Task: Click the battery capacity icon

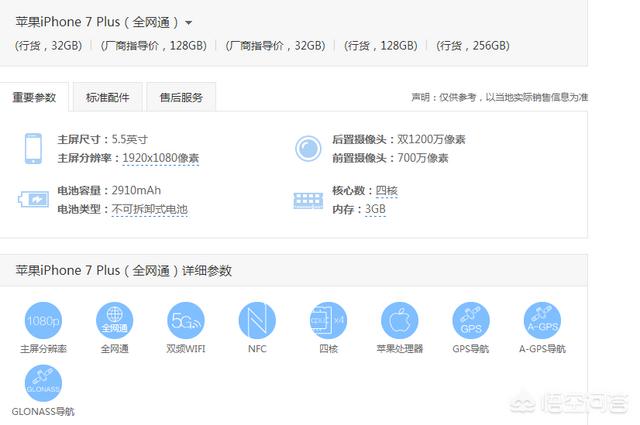Action: tap(33, 200)
